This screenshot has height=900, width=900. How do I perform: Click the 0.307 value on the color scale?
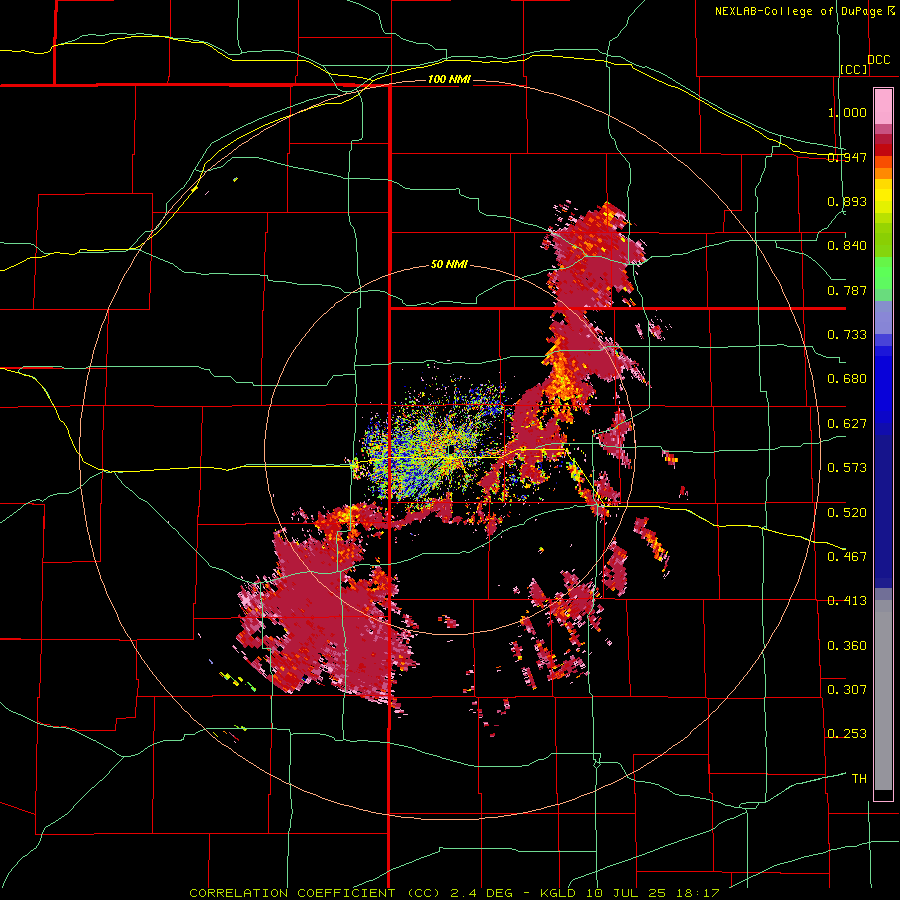pos(847,689)
